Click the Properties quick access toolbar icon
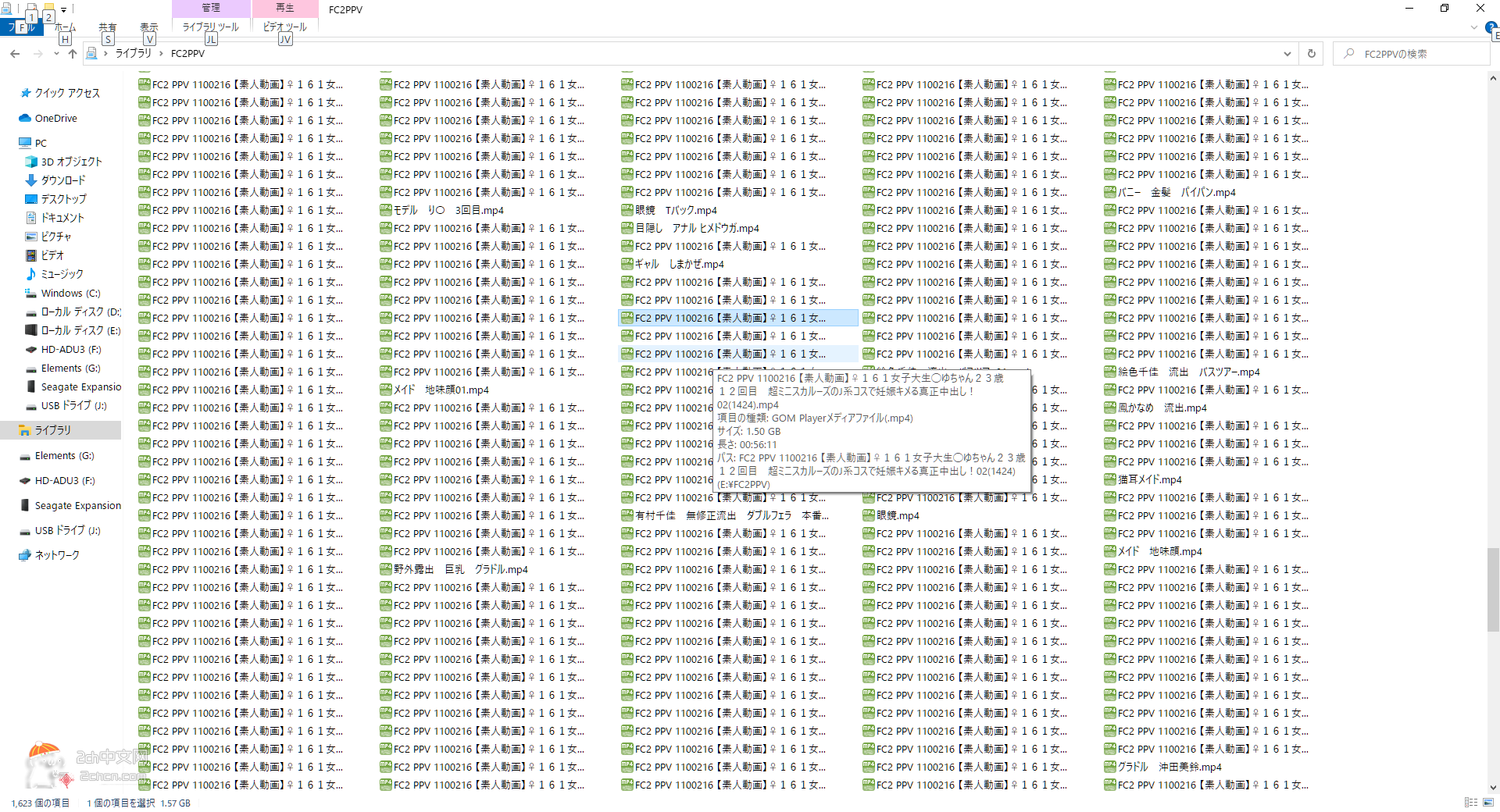 pos(32,10)
